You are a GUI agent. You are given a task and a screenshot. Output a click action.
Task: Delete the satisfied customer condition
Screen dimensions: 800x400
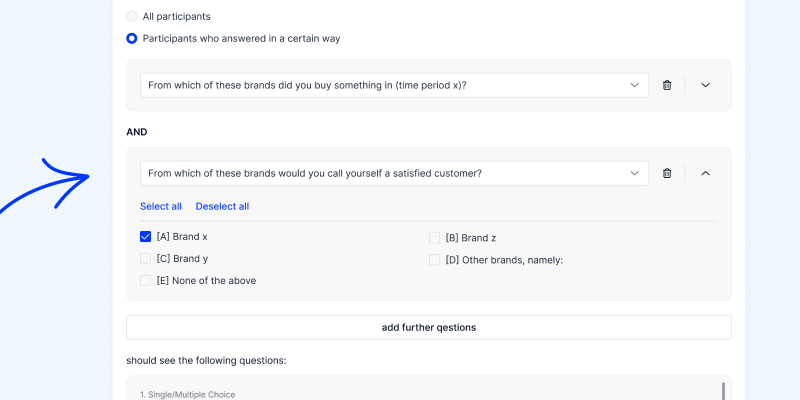click(x=667, y=173)
